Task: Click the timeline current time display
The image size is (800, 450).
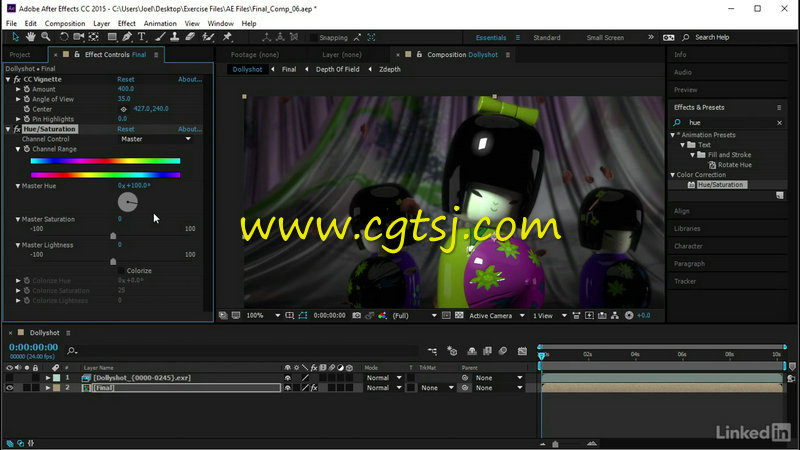Action: coord(33,347)
